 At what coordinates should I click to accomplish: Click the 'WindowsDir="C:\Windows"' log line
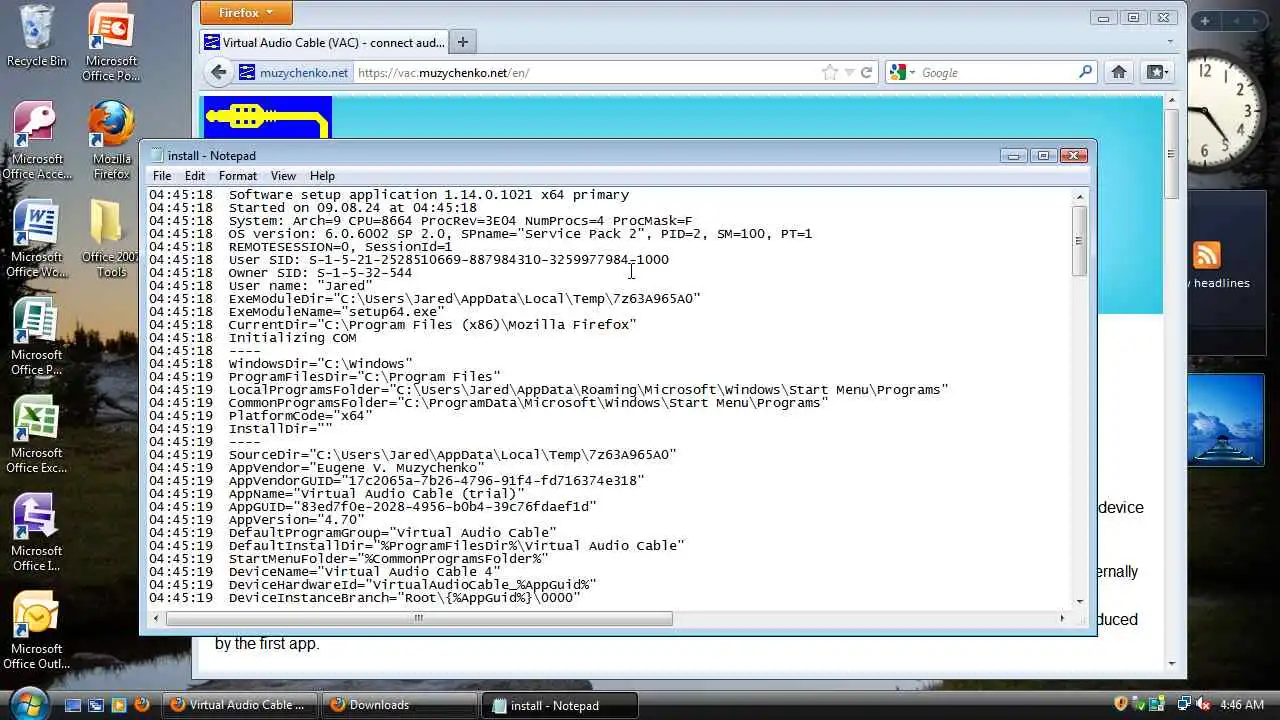pyautogui.click(x=320, y=364)
